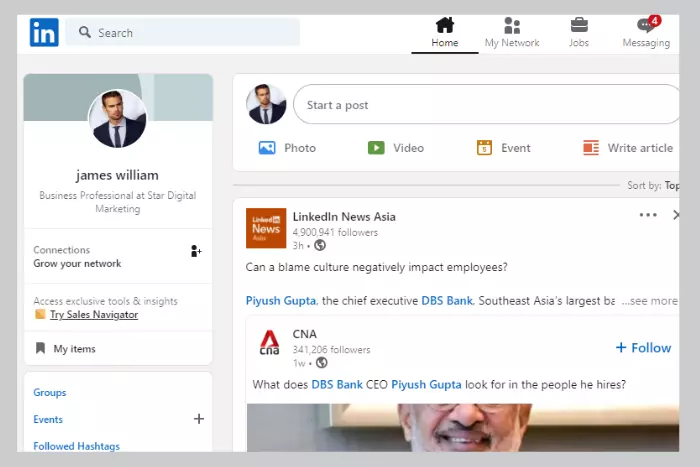Click the 341,206 followers text
Viewport: 700px width, 467px height.
331,350
